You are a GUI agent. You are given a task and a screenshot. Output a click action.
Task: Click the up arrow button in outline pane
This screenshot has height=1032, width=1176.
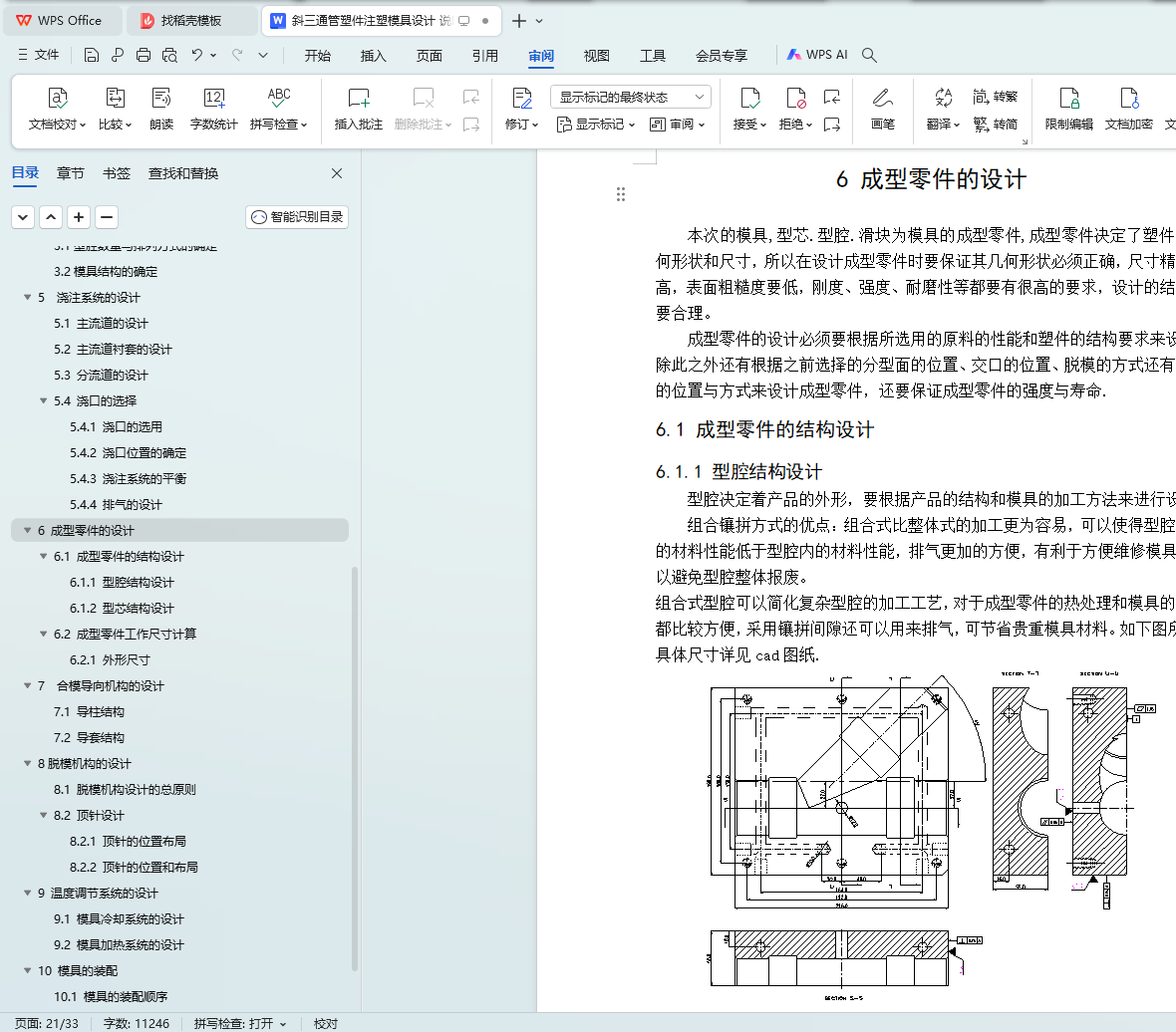click(51, 217)
